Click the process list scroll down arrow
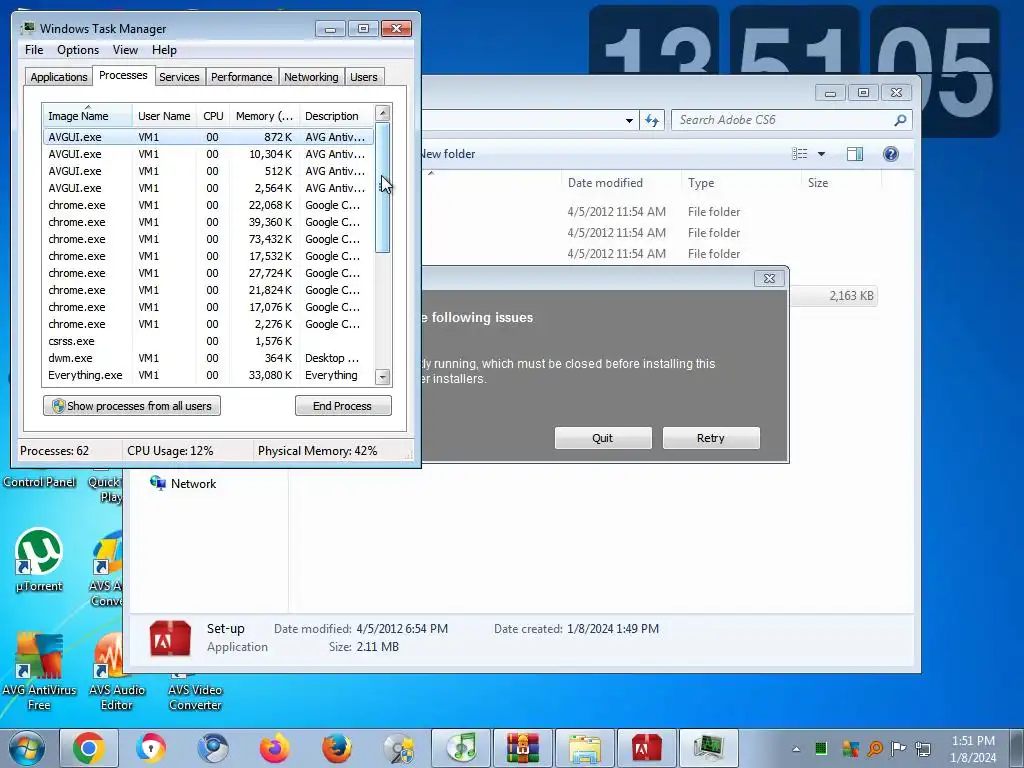1024x768 pixels. click(383, 377)
